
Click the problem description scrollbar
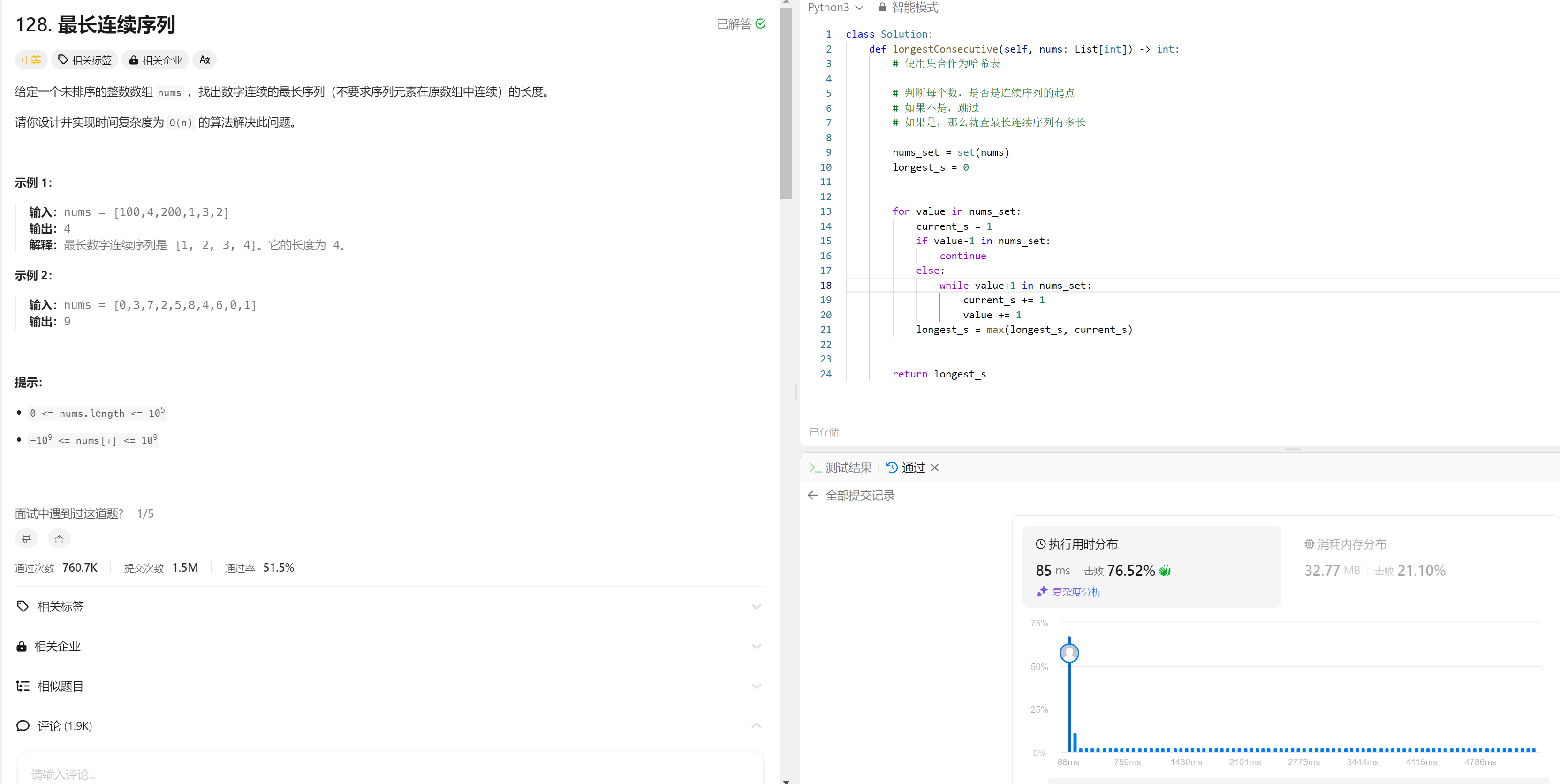(x=786, y=103)
